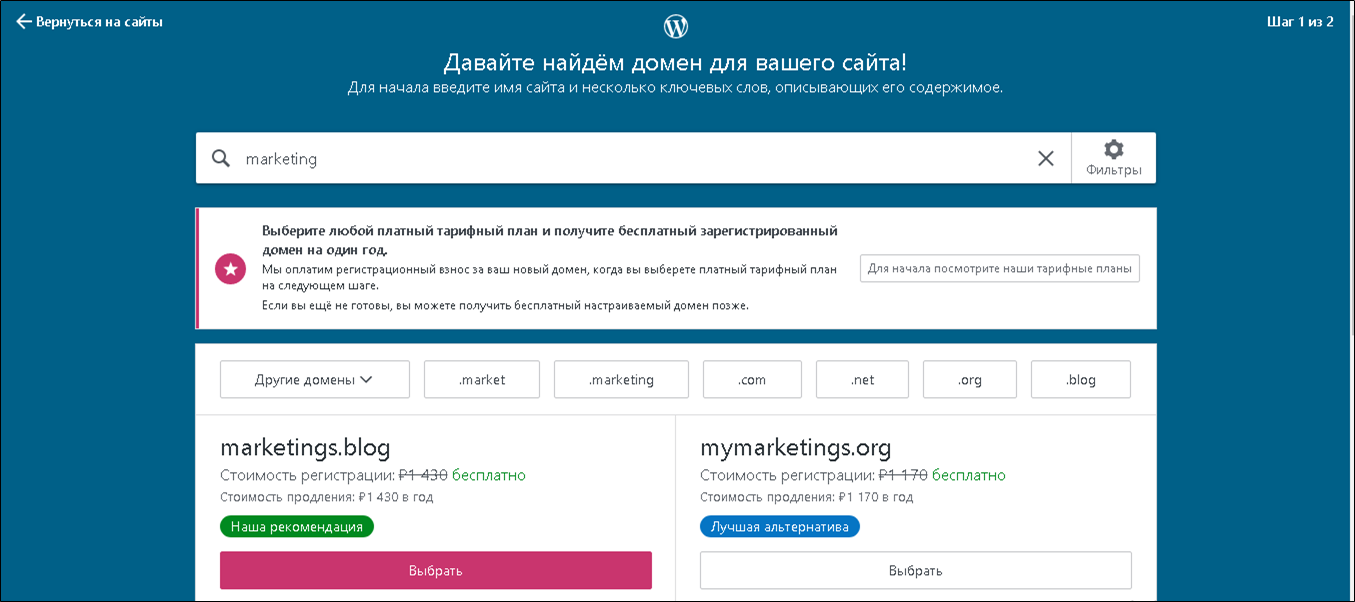Click the magnifier icon in the search bar
This screenshot has height=602, width=1355.
pos(220,158)
